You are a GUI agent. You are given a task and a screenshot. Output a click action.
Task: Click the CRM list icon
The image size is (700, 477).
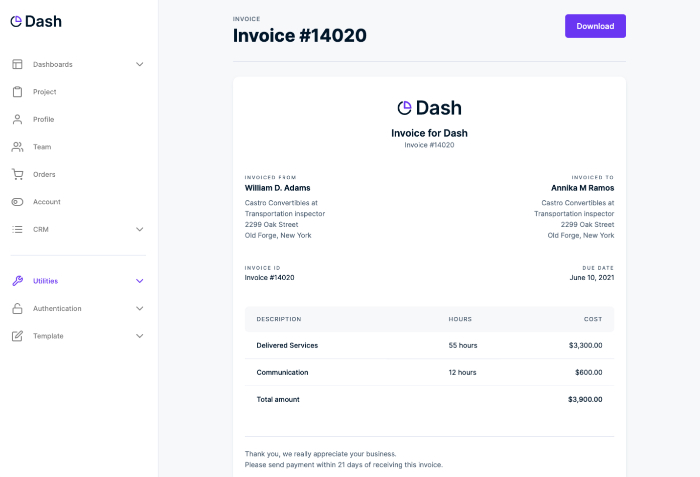coord(17,230)
